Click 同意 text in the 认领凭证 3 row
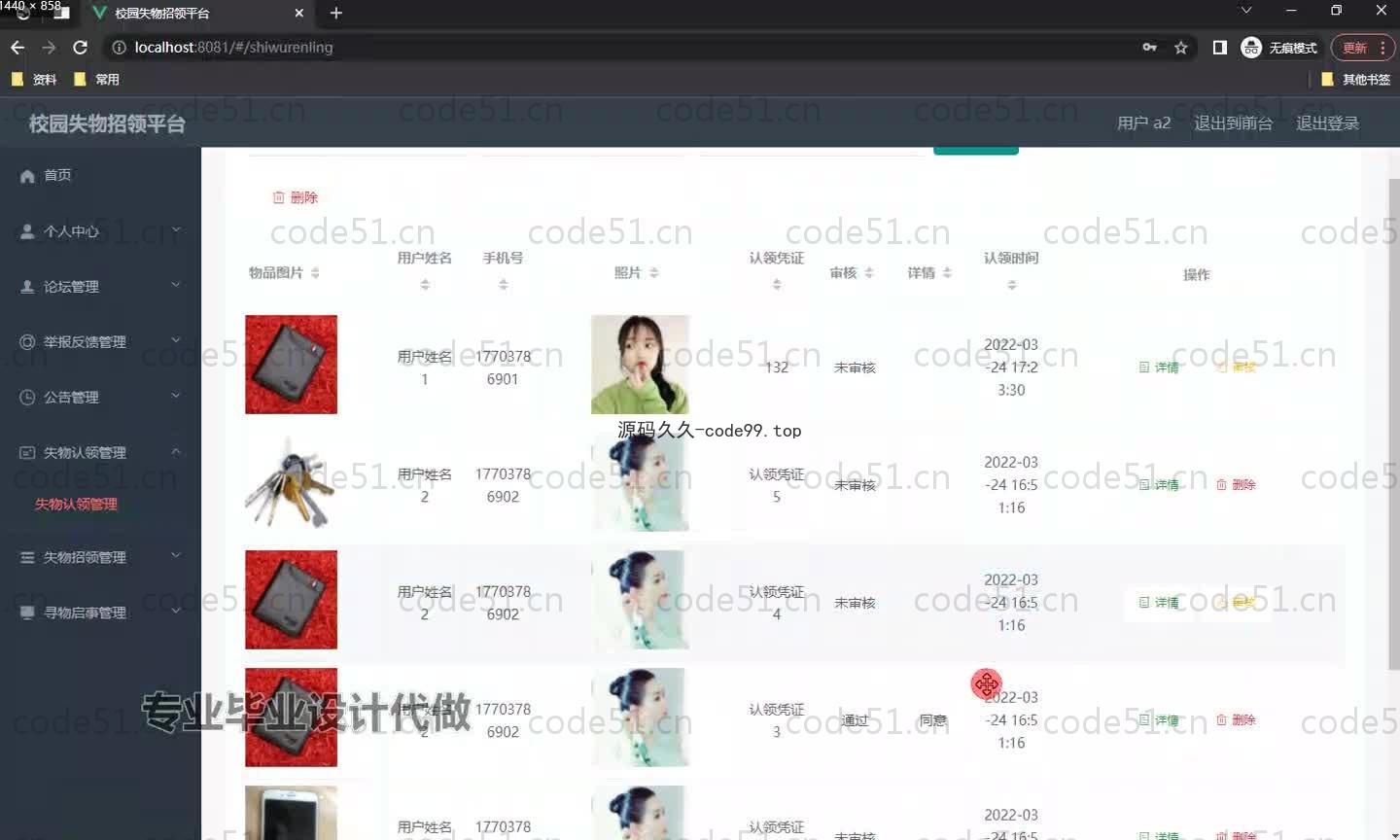Image resolution: width=1400 pixels, height=840 pixels. [x=932, y=720]
